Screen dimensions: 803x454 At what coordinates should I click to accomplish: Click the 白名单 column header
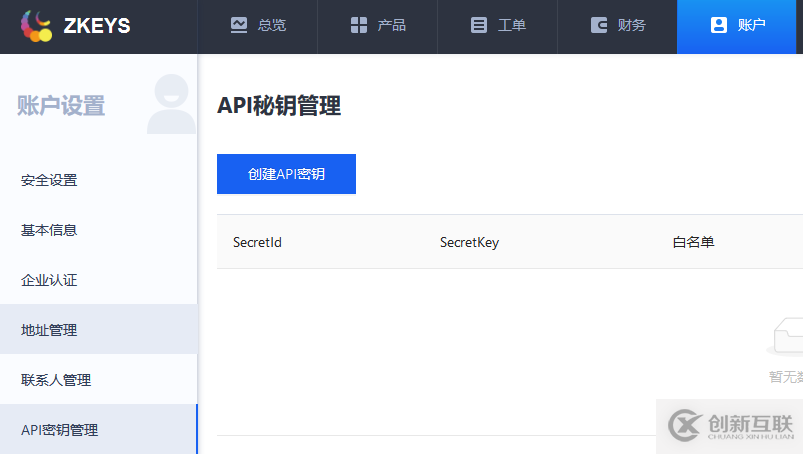[693, 242]
